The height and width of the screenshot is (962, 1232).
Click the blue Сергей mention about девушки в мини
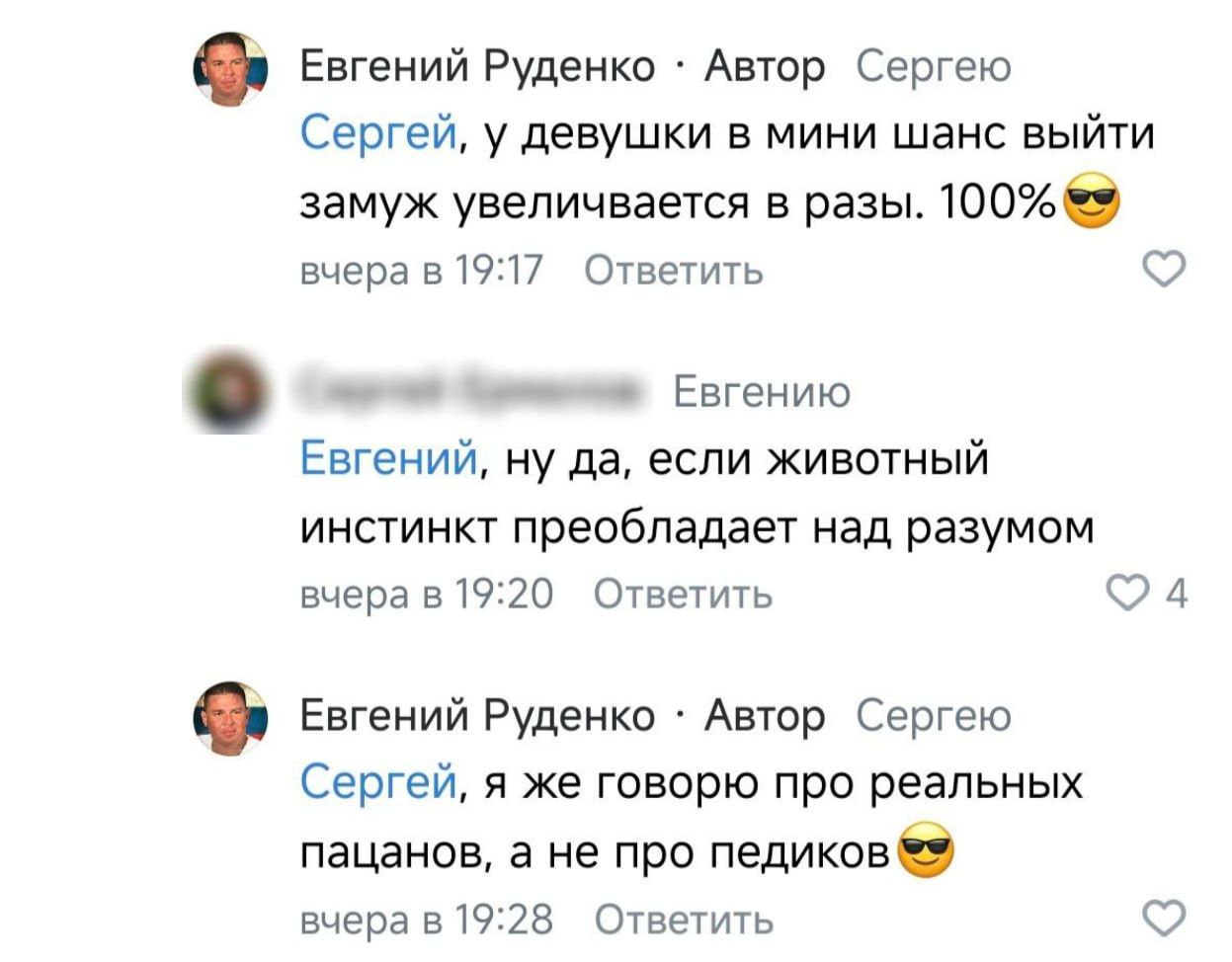click(378, 133)
